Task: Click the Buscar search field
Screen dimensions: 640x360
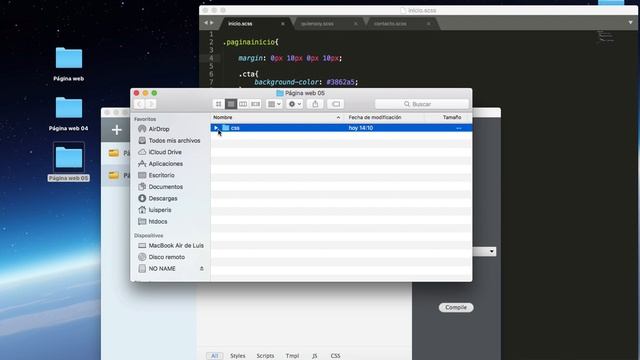Action: 422,104
